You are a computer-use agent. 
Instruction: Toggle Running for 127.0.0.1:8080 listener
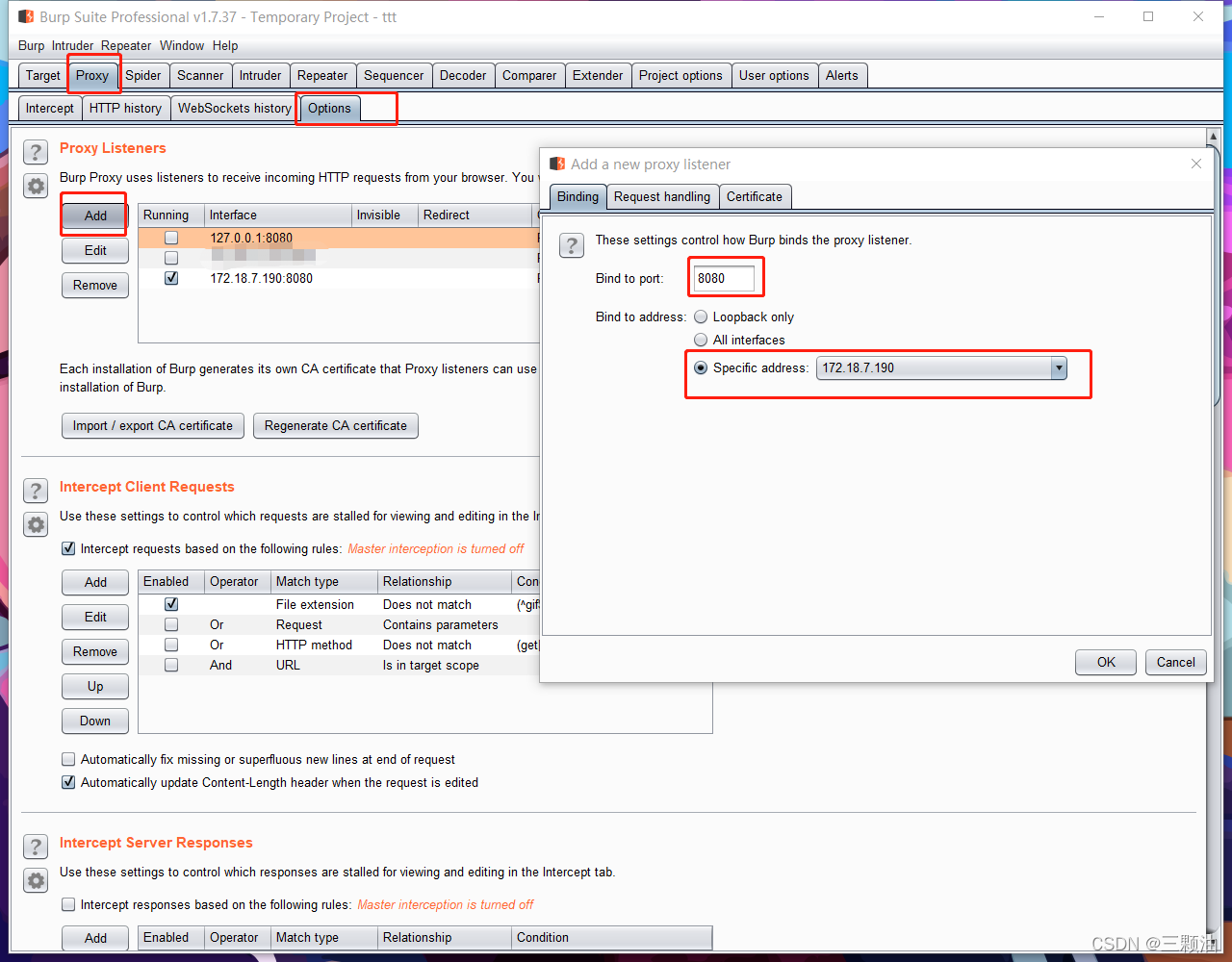point(171,238)
